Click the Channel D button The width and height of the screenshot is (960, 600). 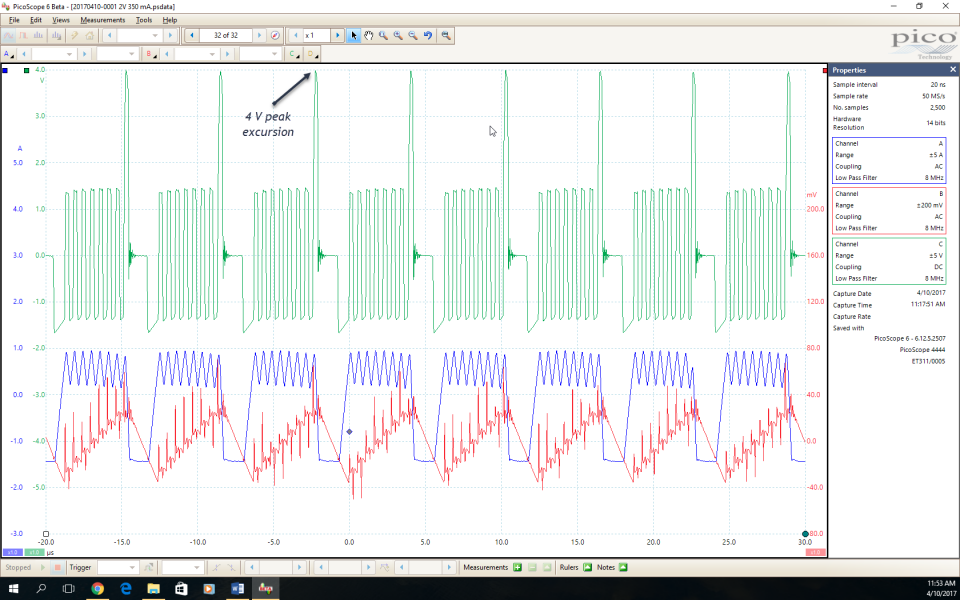click(312, 54)
